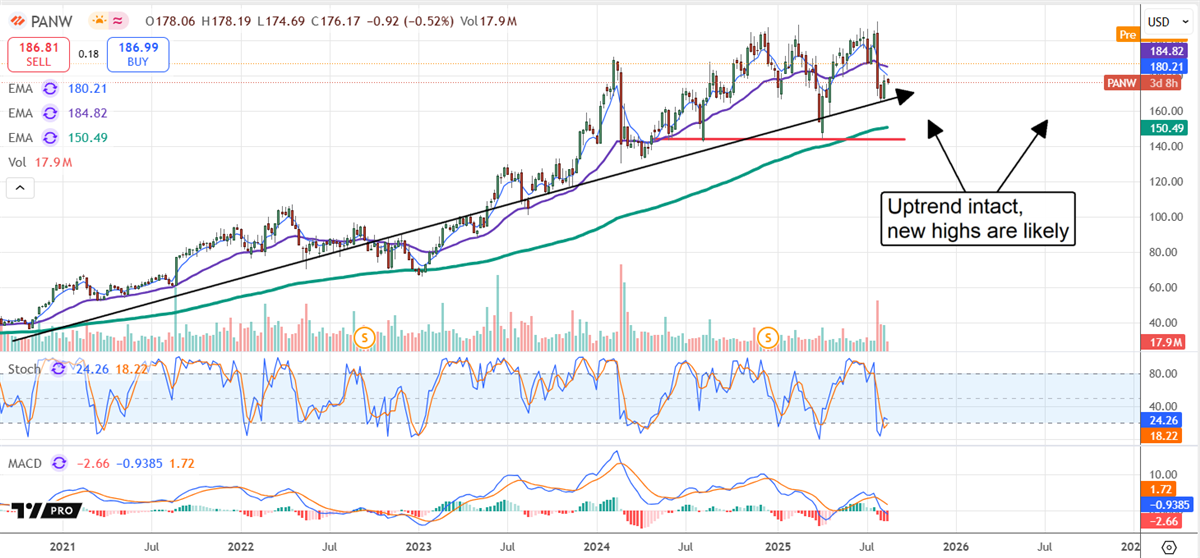The height and width of the screenshot is (558, 1200).
Task: Open the earnings marker near mid-2022
Action: pyautogui.click(x=365, y=338)
